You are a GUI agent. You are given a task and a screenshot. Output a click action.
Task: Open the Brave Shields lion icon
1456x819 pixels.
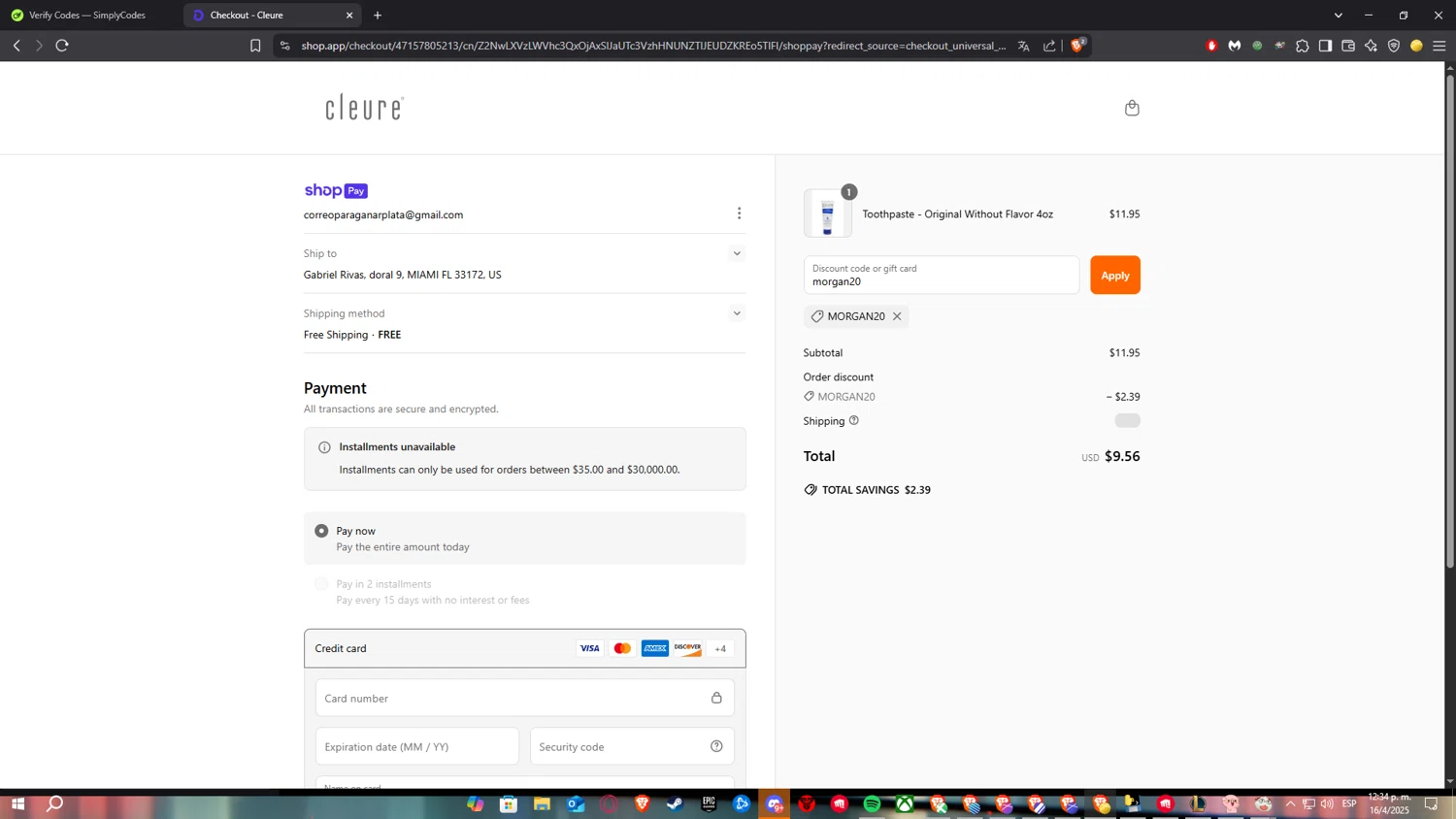point(1077,46)
